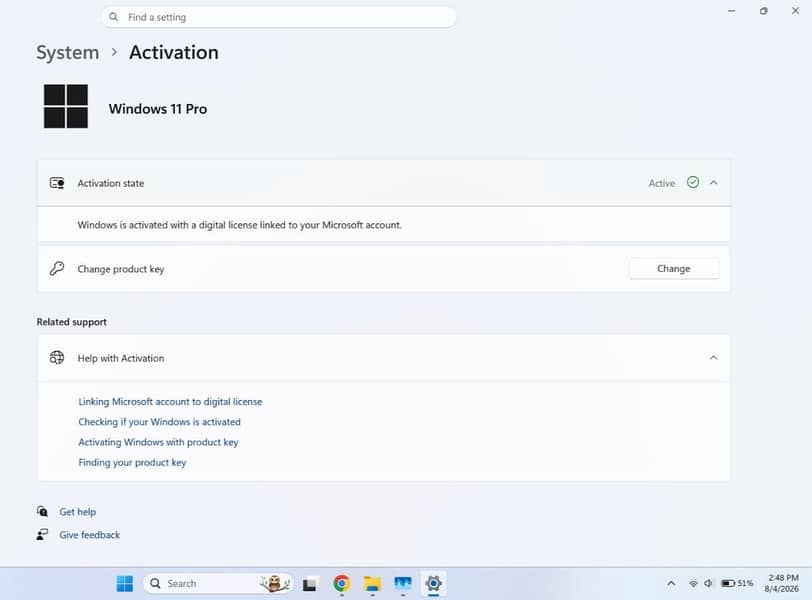
Task: Show hidden system tray icons
Action: [671, 583]
